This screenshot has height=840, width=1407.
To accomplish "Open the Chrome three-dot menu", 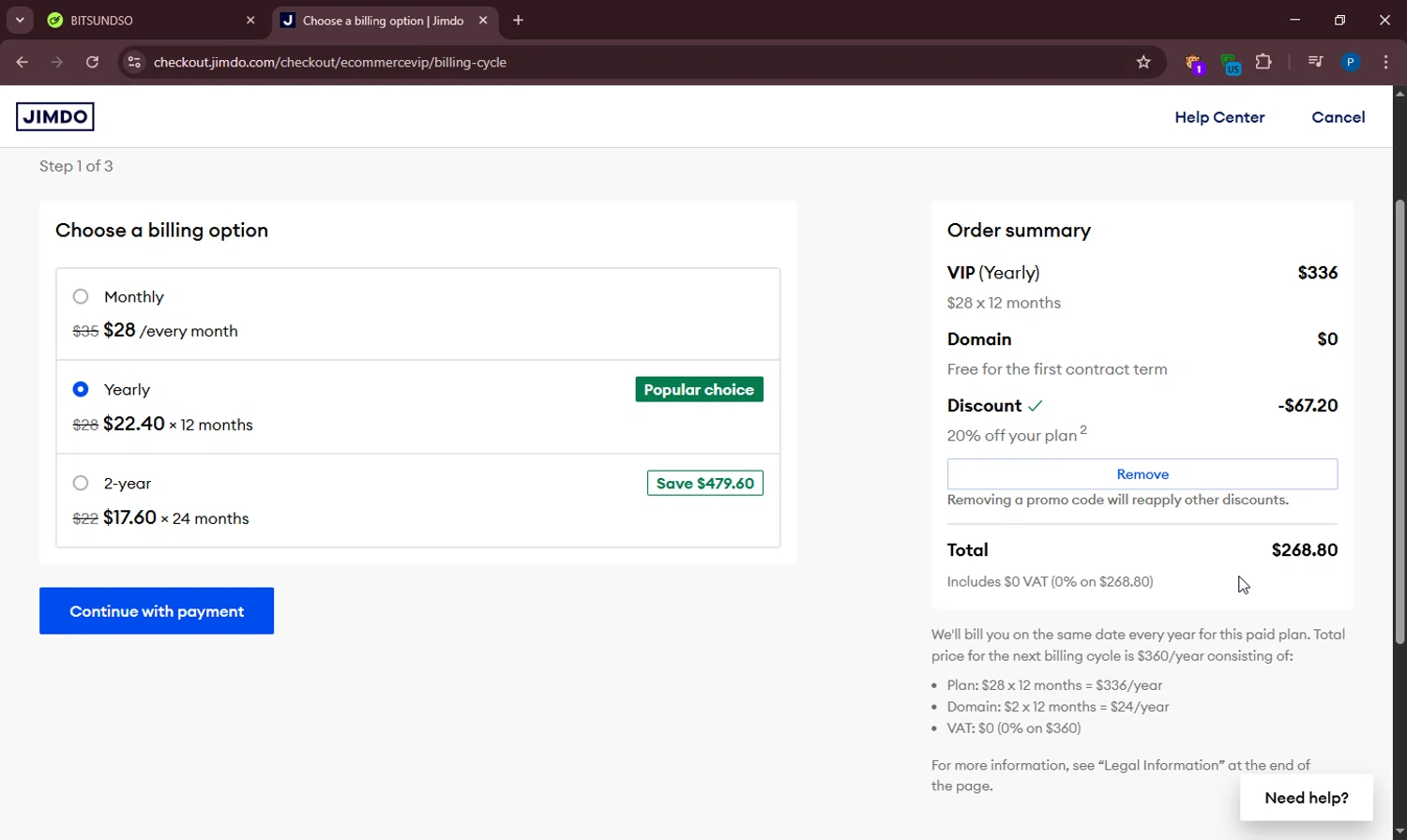I will (x=1386, y=62).
